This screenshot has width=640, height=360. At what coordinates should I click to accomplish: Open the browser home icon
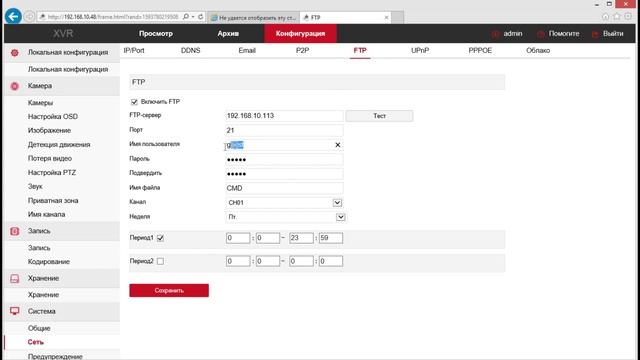coord(605,16)
